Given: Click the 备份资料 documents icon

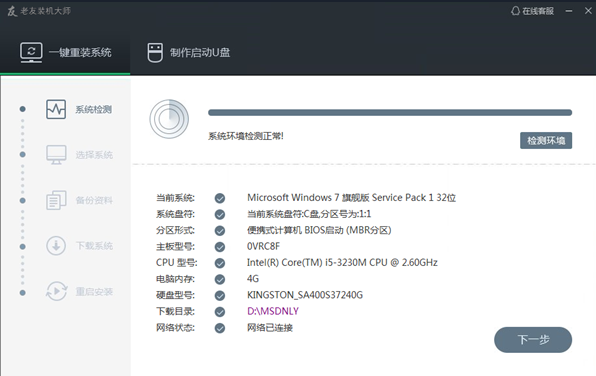Looking at the screenshot, I should tap(56, 200).
